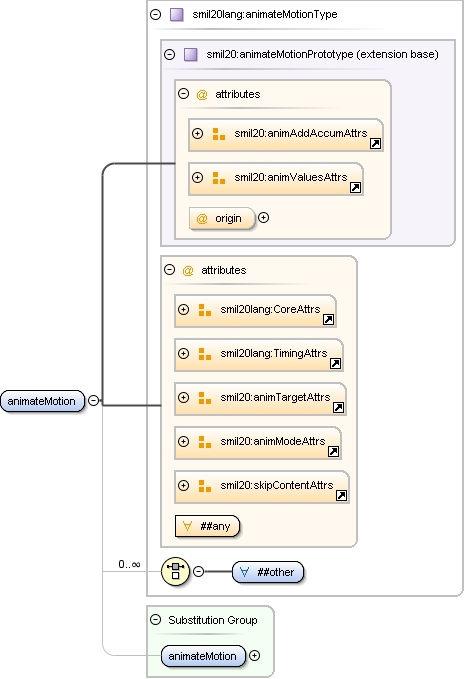465x679 pixels.
Task: Expand smil20lang:TimingAttrs attribute group
Action: coord(184,353)
